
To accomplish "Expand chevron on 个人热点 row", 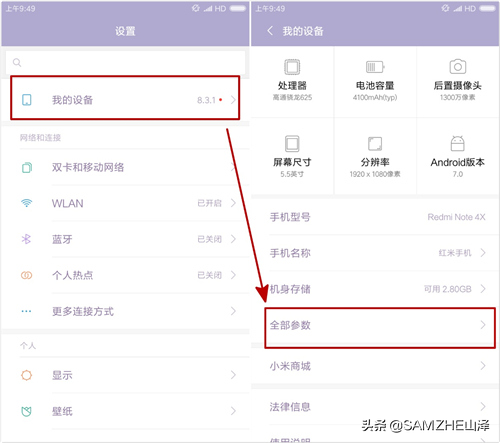I will 233,275.
